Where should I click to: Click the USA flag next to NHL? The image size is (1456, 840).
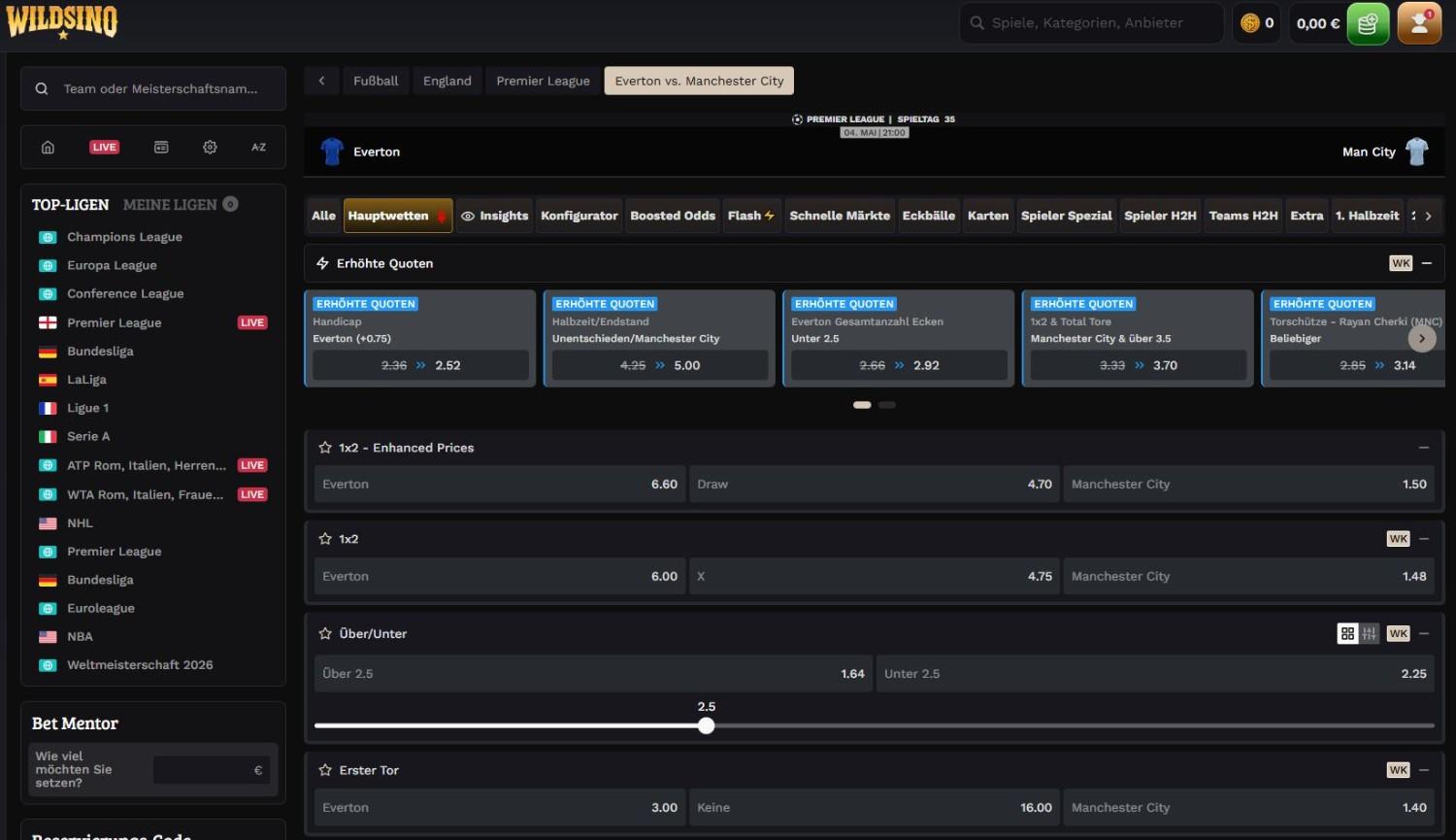tap(48, 523)
